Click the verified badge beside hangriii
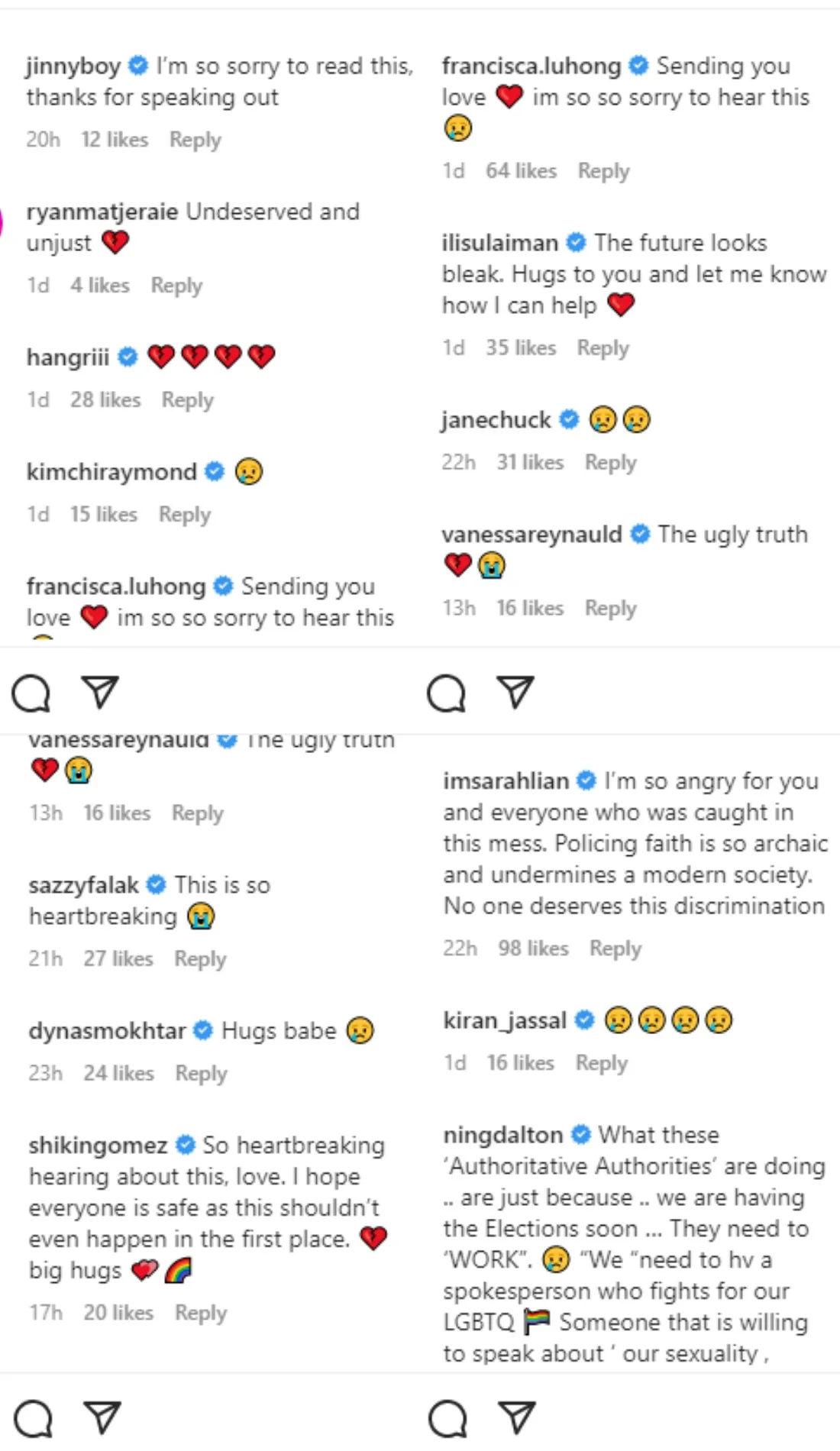Screen dimensions: 840x1451 coord(128,357)
